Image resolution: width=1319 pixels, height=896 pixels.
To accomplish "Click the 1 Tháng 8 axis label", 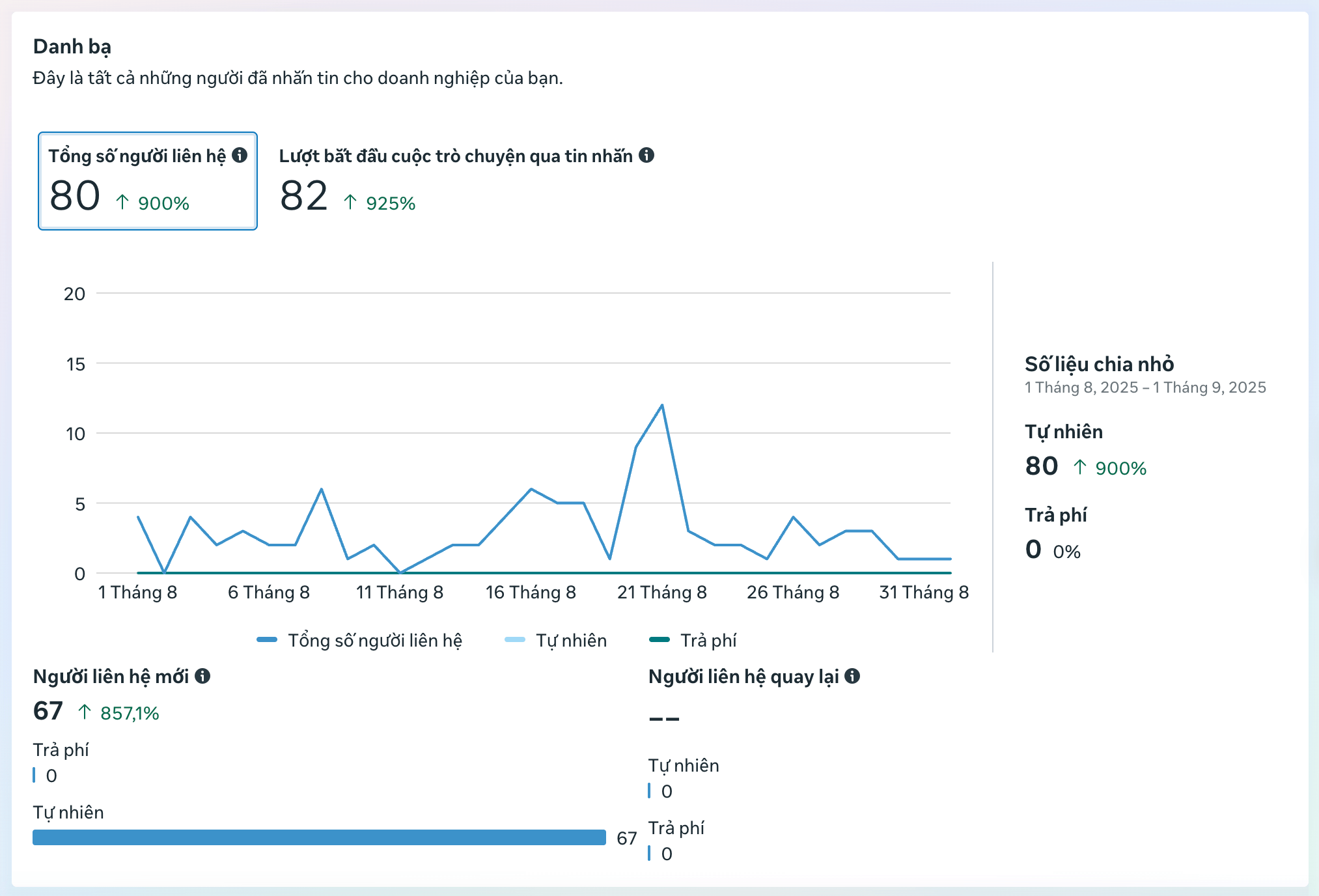I will (137, 593).
